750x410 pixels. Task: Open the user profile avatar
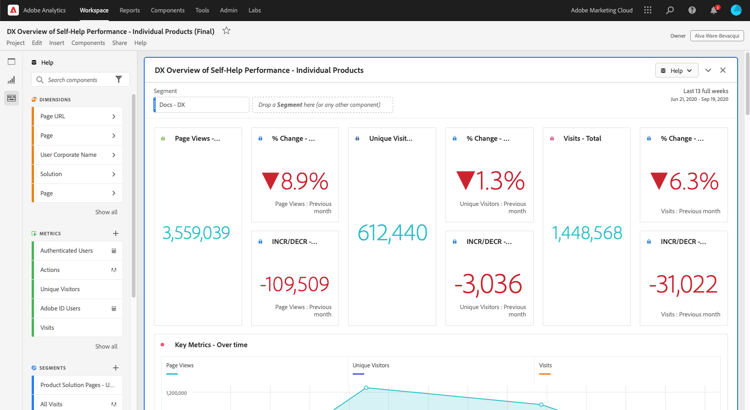pyautogui.click(x=736, y=10)
